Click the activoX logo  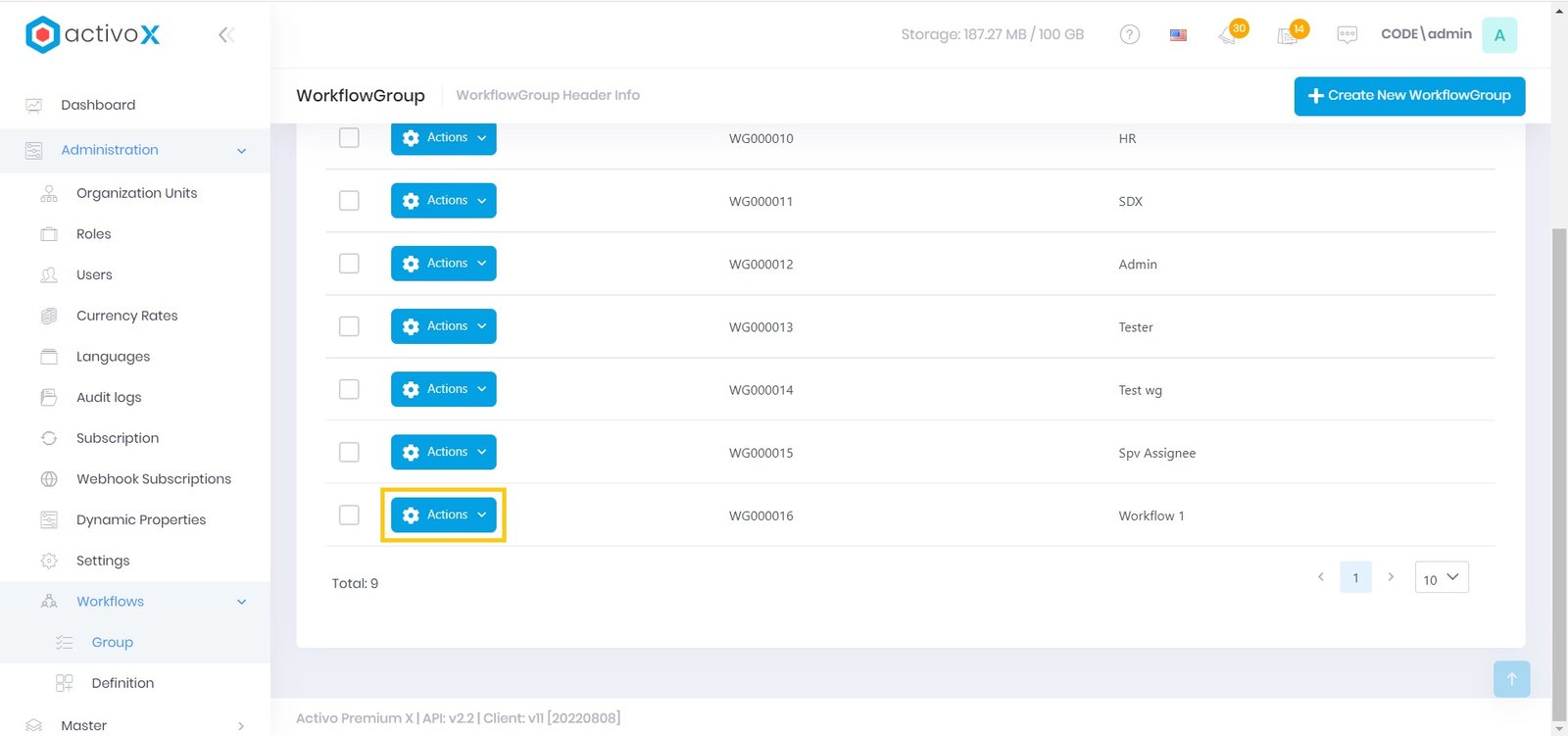(x=92, y=34)
